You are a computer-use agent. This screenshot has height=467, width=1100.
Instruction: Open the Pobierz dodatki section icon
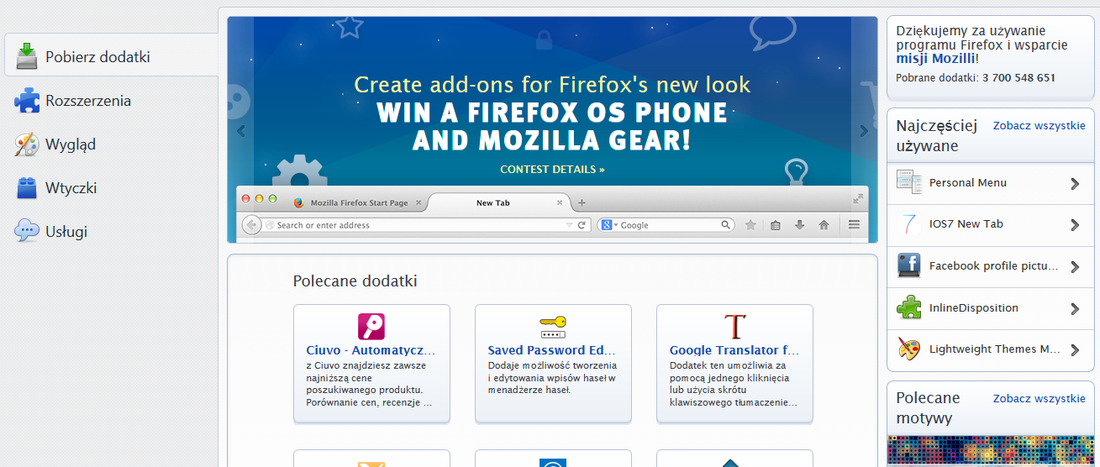tap(27, 56)
